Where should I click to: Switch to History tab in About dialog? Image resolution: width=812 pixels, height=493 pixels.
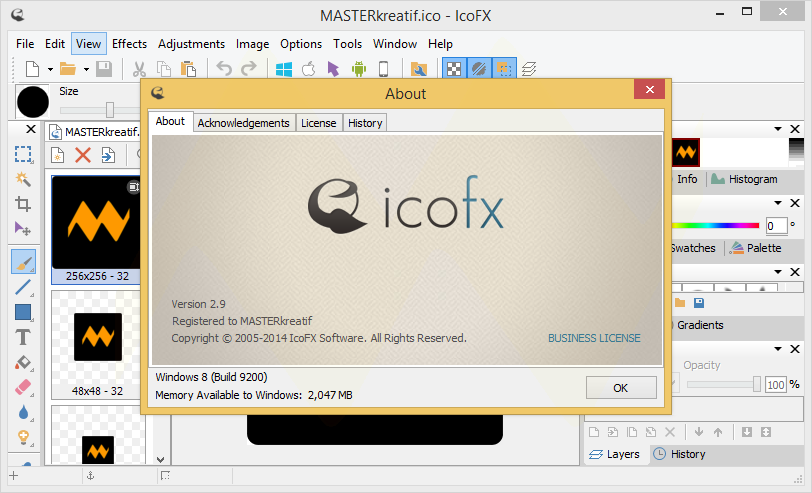(x=365, y=123)
